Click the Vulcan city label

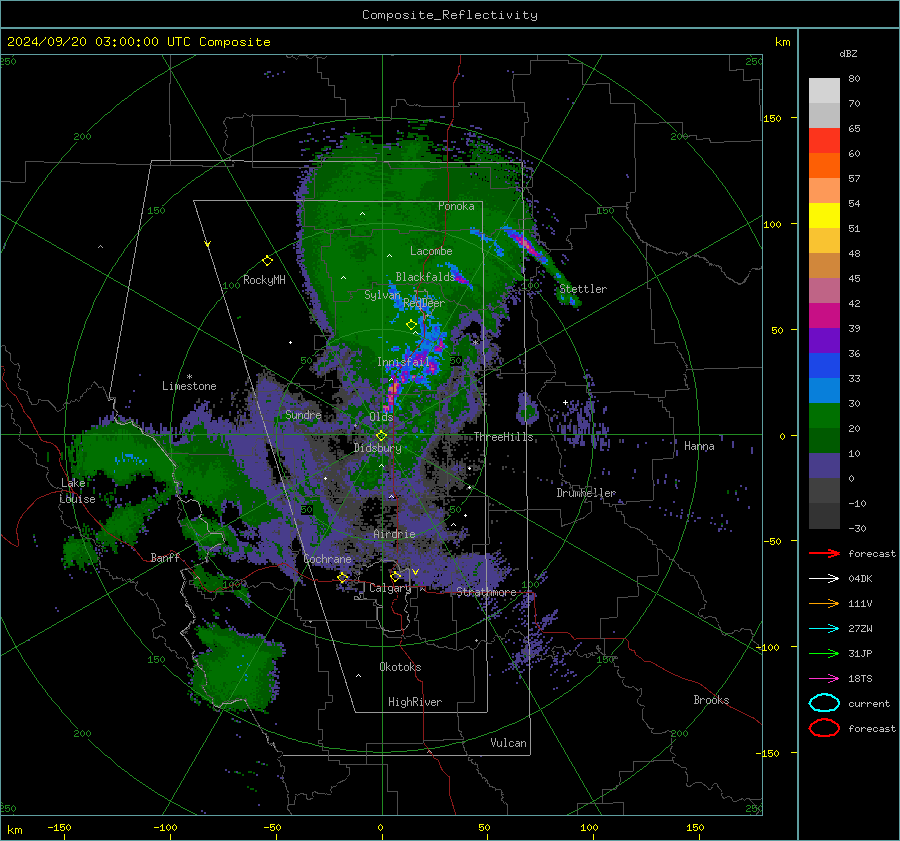click(508, 743)
